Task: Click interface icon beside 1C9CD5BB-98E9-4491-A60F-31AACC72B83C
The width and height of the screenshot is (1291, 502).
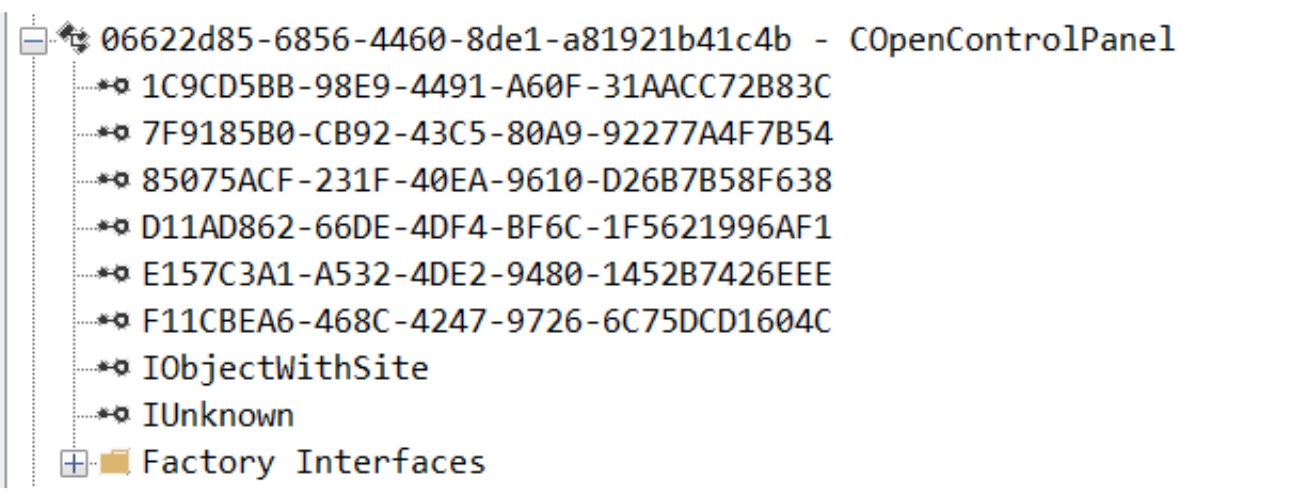Action: tap(115, 88)
